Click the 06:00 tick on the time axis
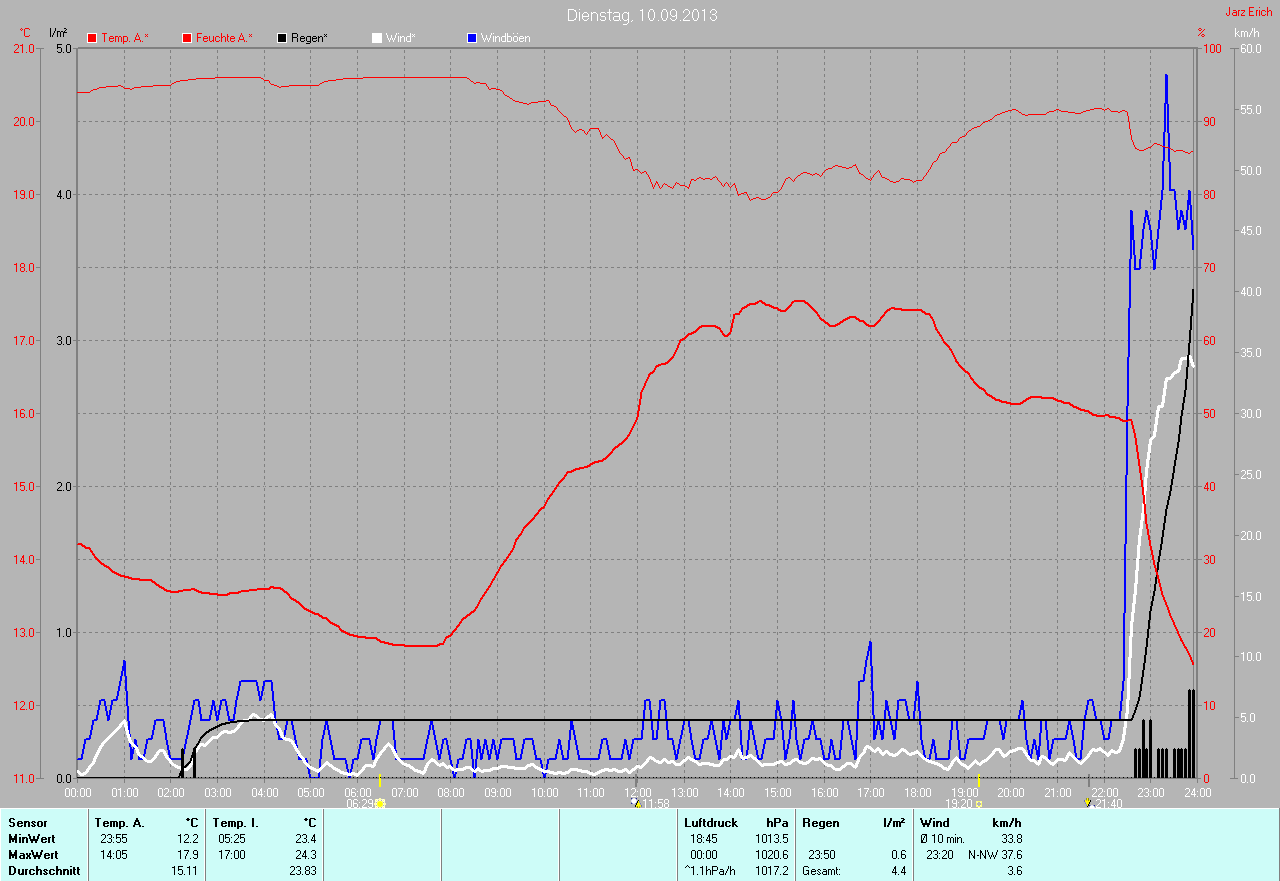Image resolution: width=1280 pixels, height=881 pixels. pos(358,792)
